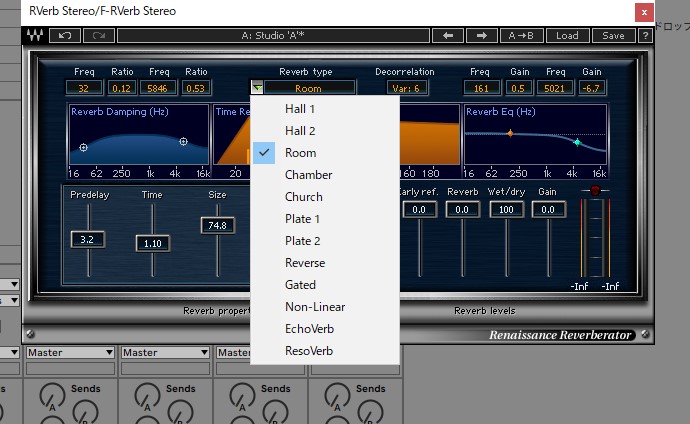
Task: Choose Hall 1 reverb type
Action: [x=325, y=109]
